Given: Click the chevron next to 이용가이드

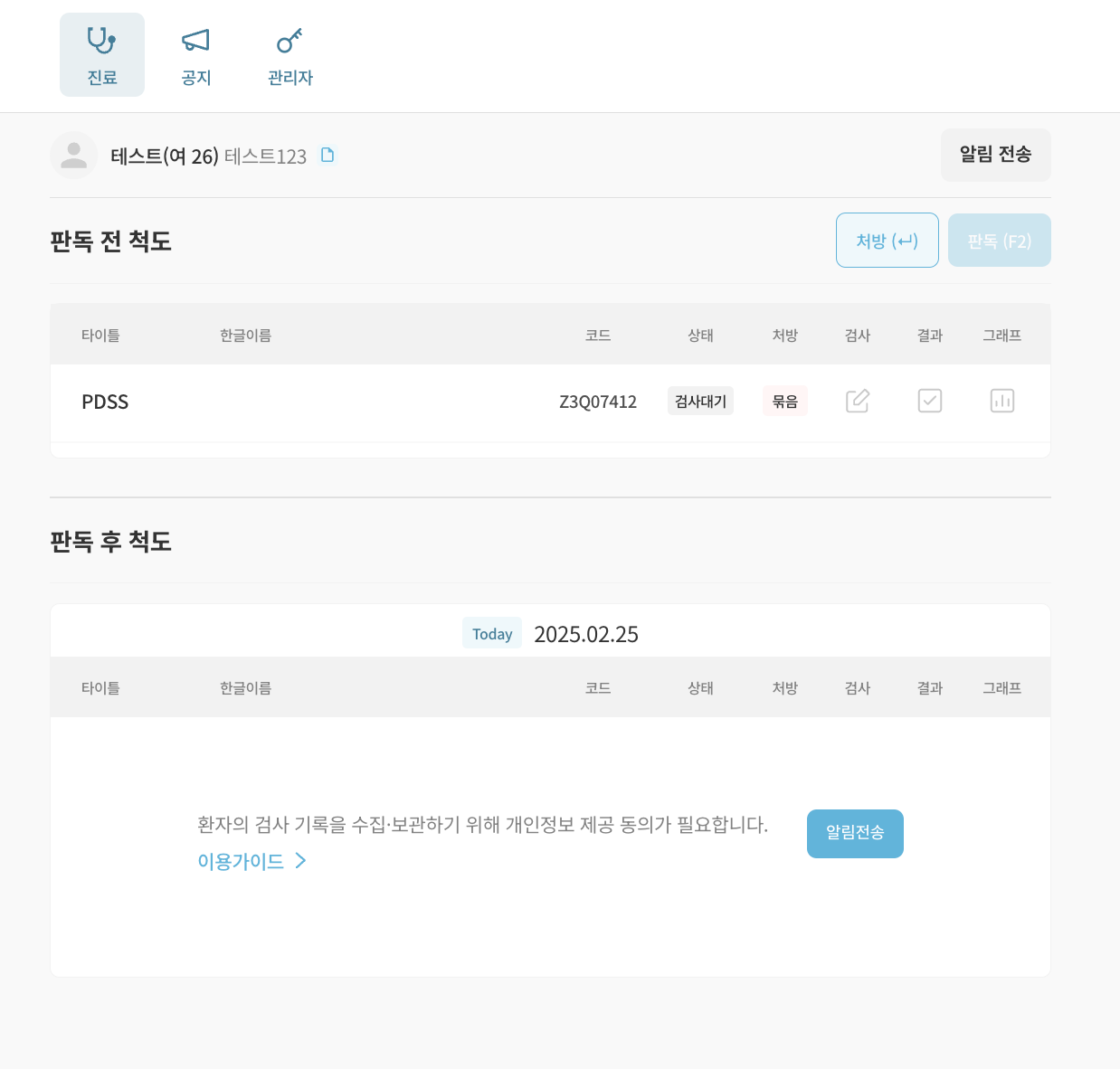Looking at the screenshot, I should pos(300,861).
